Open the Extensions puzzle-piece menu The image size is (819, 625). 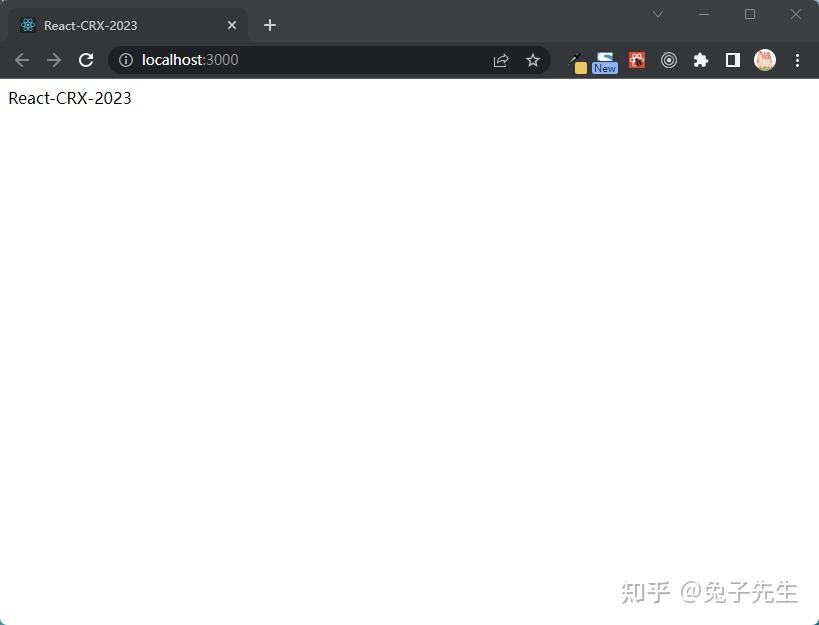click(701, 60)
